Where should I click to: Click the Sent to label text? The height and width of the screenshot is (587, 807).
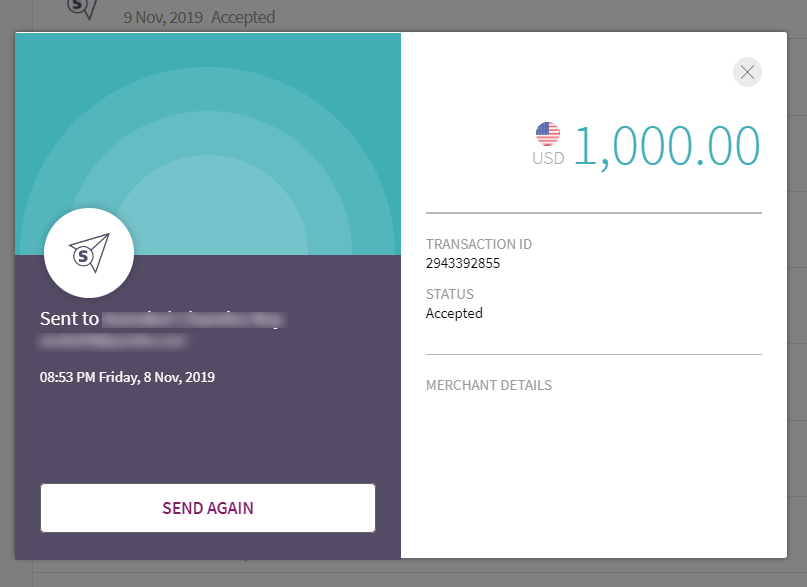(69, 319)
